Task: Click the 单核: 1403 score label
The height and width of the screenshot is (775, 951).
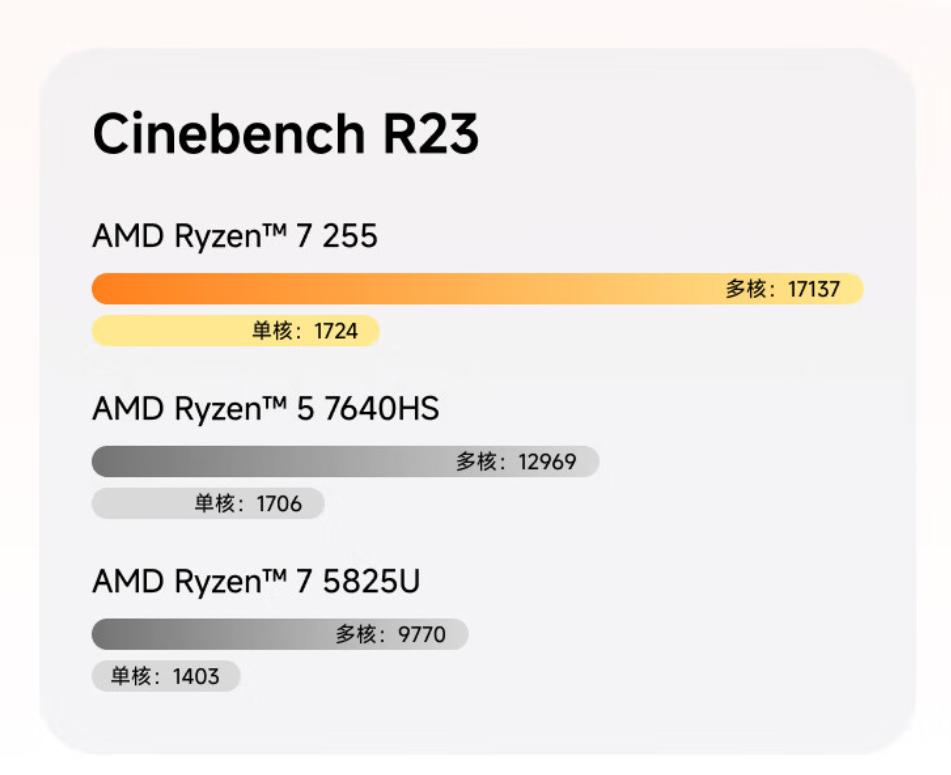Action: tap(165, 676)
